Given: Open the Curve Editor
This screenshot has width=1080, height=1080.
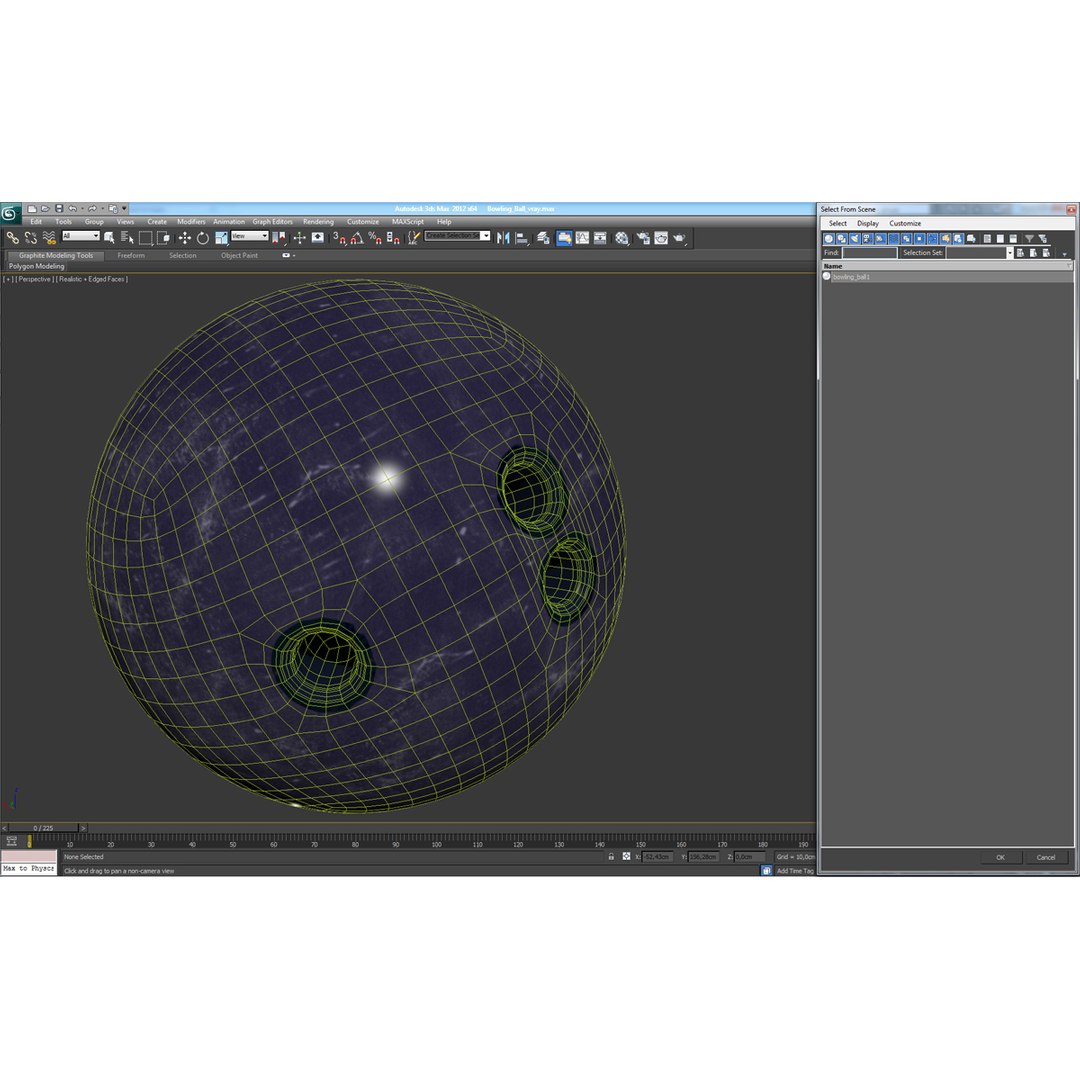Looking at the screenshot, I should 583,238.
